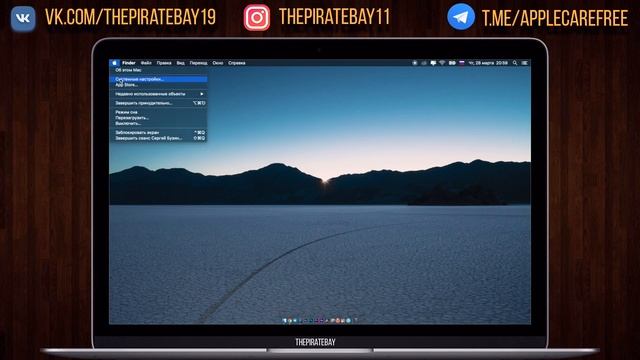
Task: Choose Выключить in the Apple menu
Action: (x=158, y=123)
